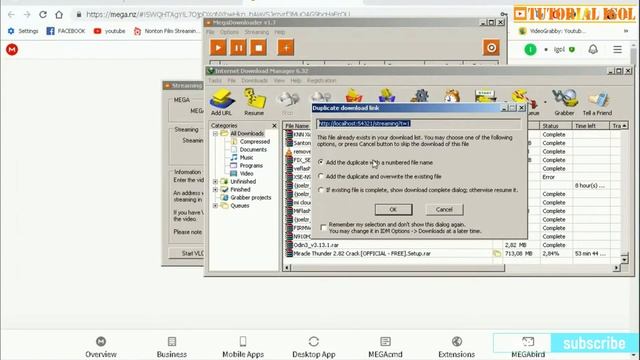The width and height of the screenshot is (640, 360).
Task: Open the View menu in IDM
Action: (x=279, y=80)
